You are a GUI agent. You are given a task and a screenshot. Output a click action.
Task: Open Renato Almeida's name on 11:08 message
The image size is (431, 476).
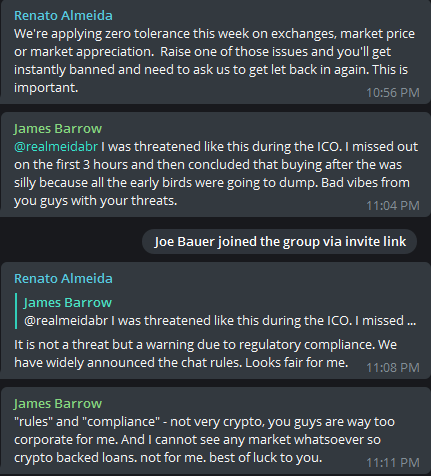coord(63,279)
